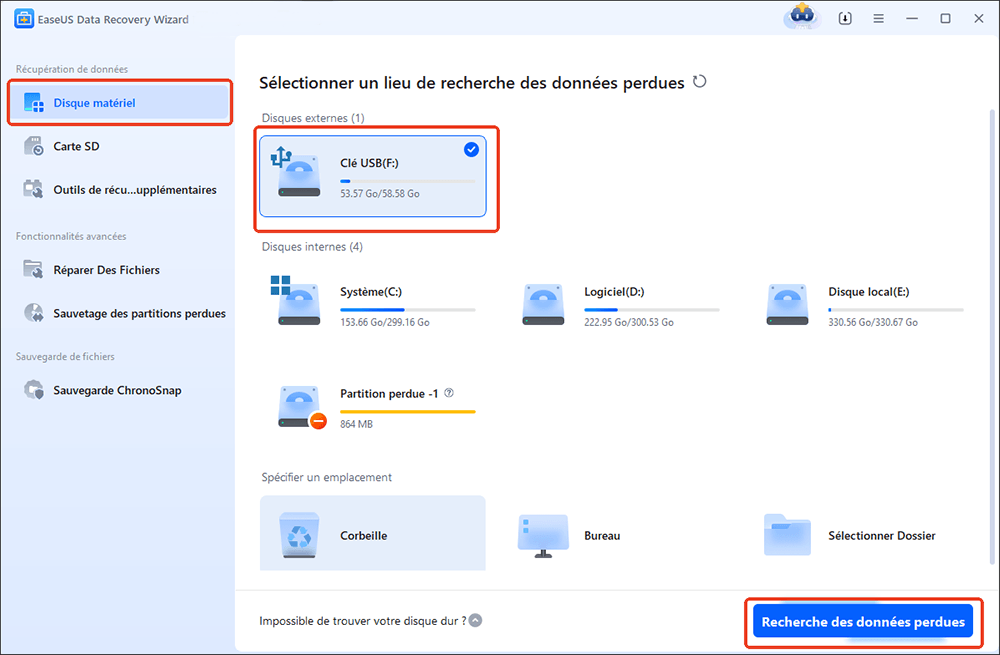
Task: Open help icon beside Partition perdue -1
Action: tap(449, 393)
